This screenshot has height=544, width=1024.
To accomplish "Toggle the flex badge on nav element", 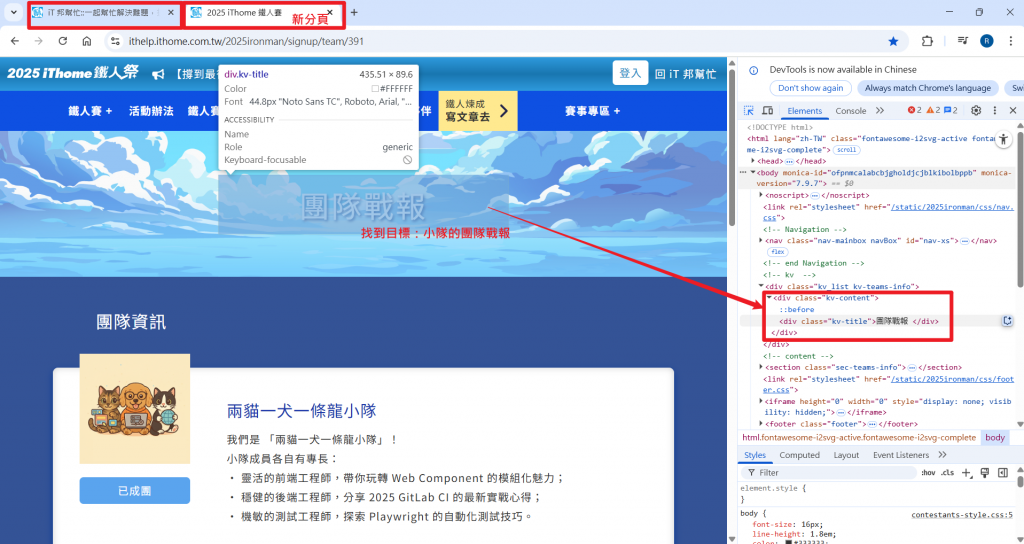I will [x=777, y=252].
